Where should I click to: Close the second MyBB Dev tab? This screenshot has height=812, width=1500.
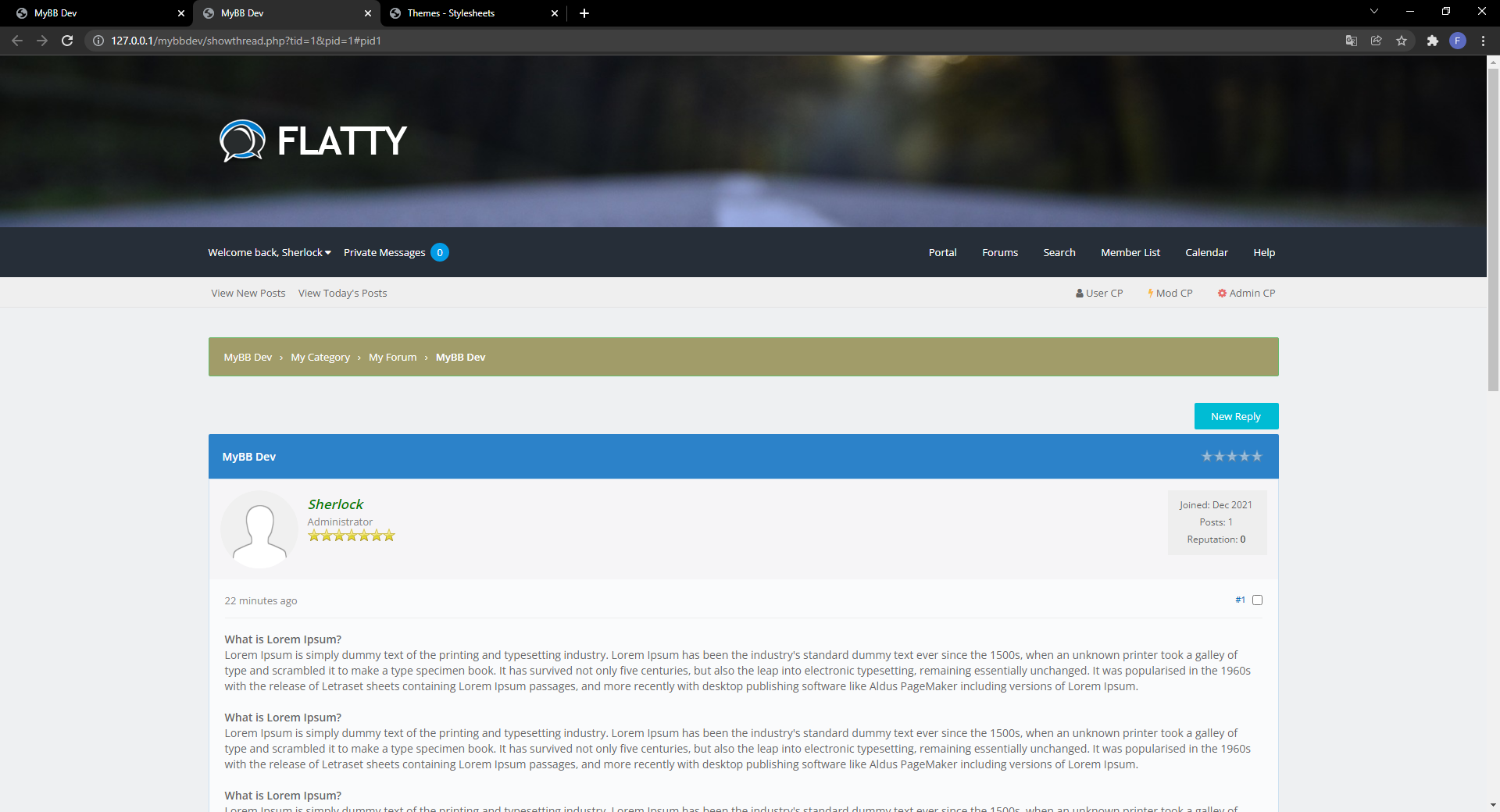[x=368, y=13]
